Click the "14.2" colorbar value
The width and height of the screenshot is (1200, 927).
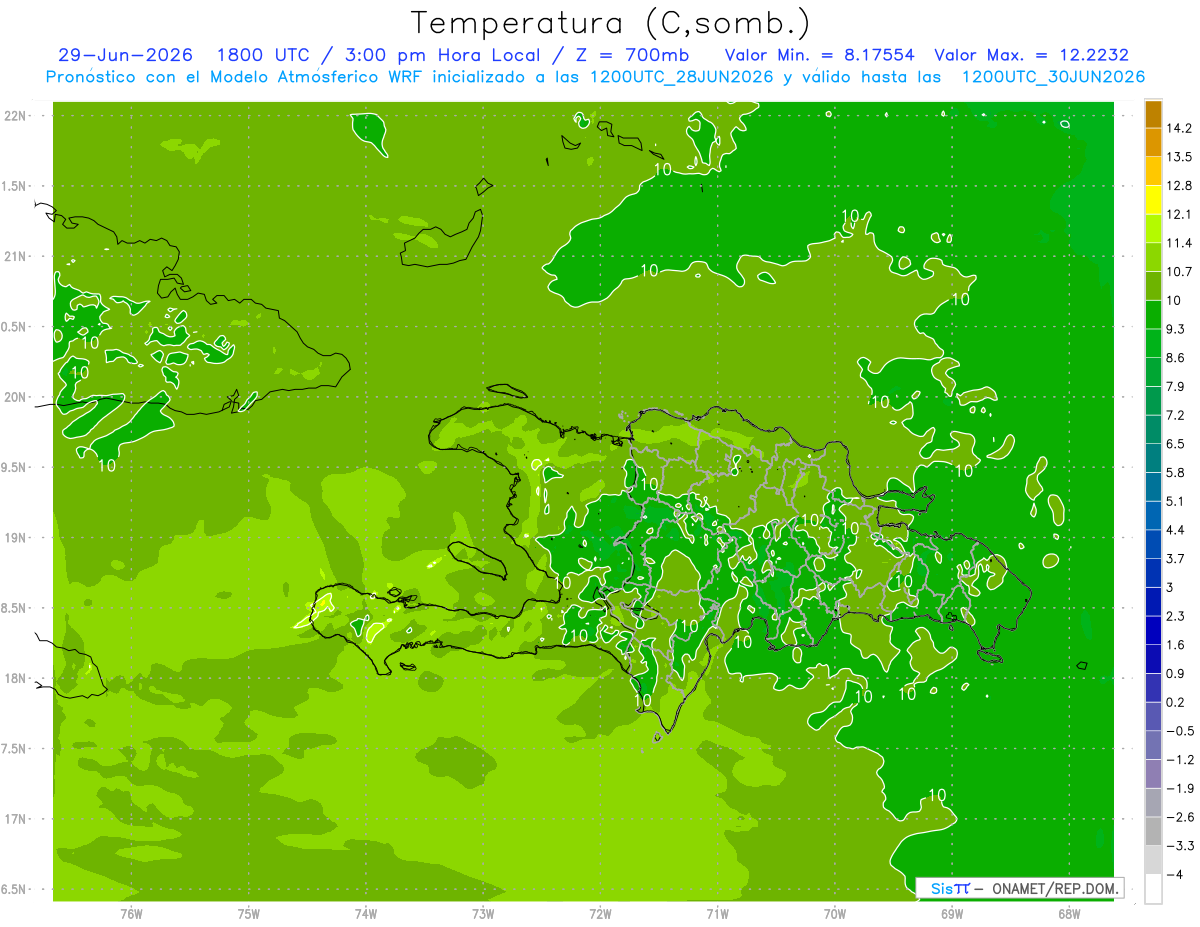point(1178,128)
